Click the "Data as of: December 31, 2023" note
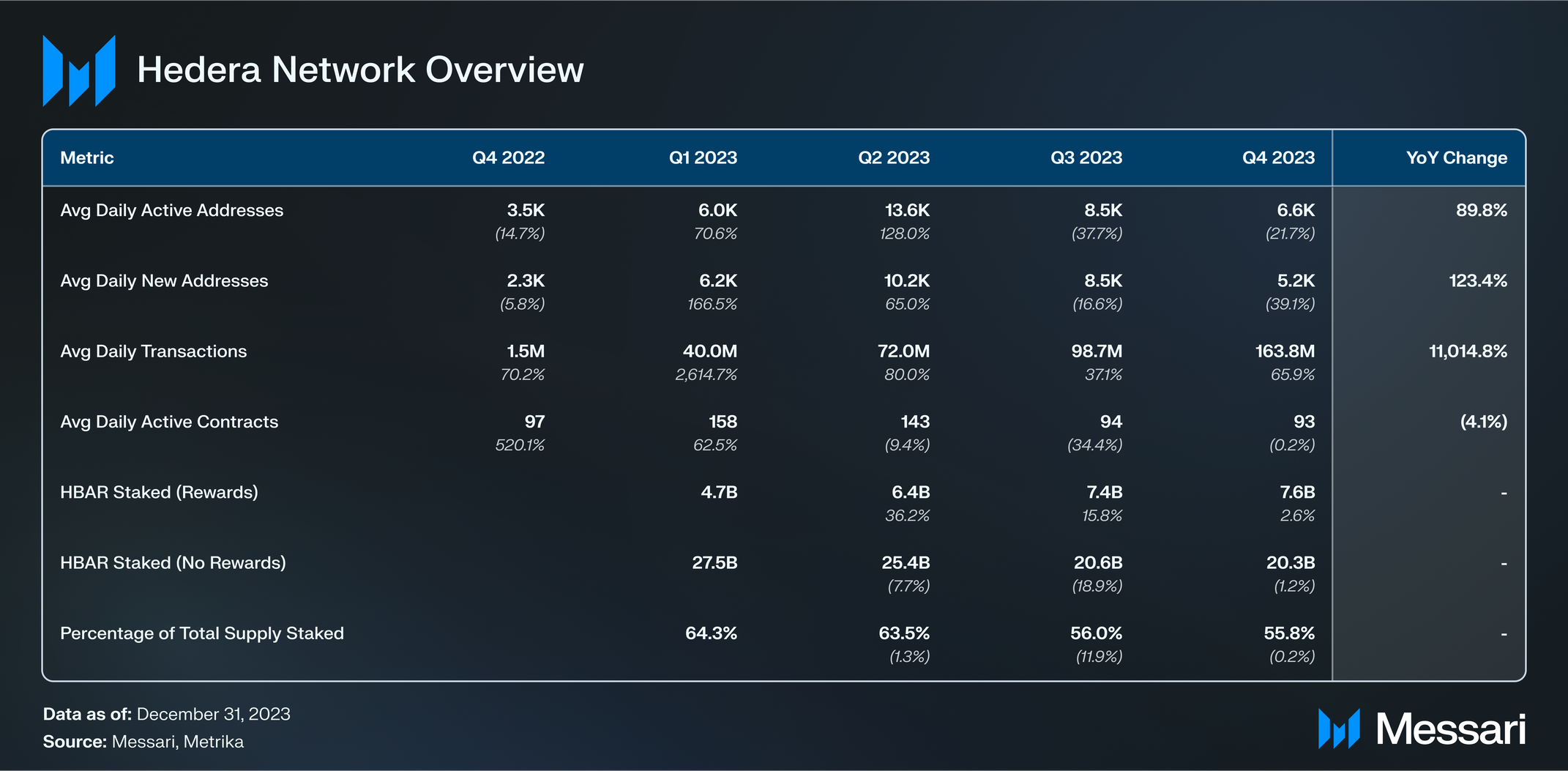The width and height of the screenshot is (1568, 771). [167, 715]
